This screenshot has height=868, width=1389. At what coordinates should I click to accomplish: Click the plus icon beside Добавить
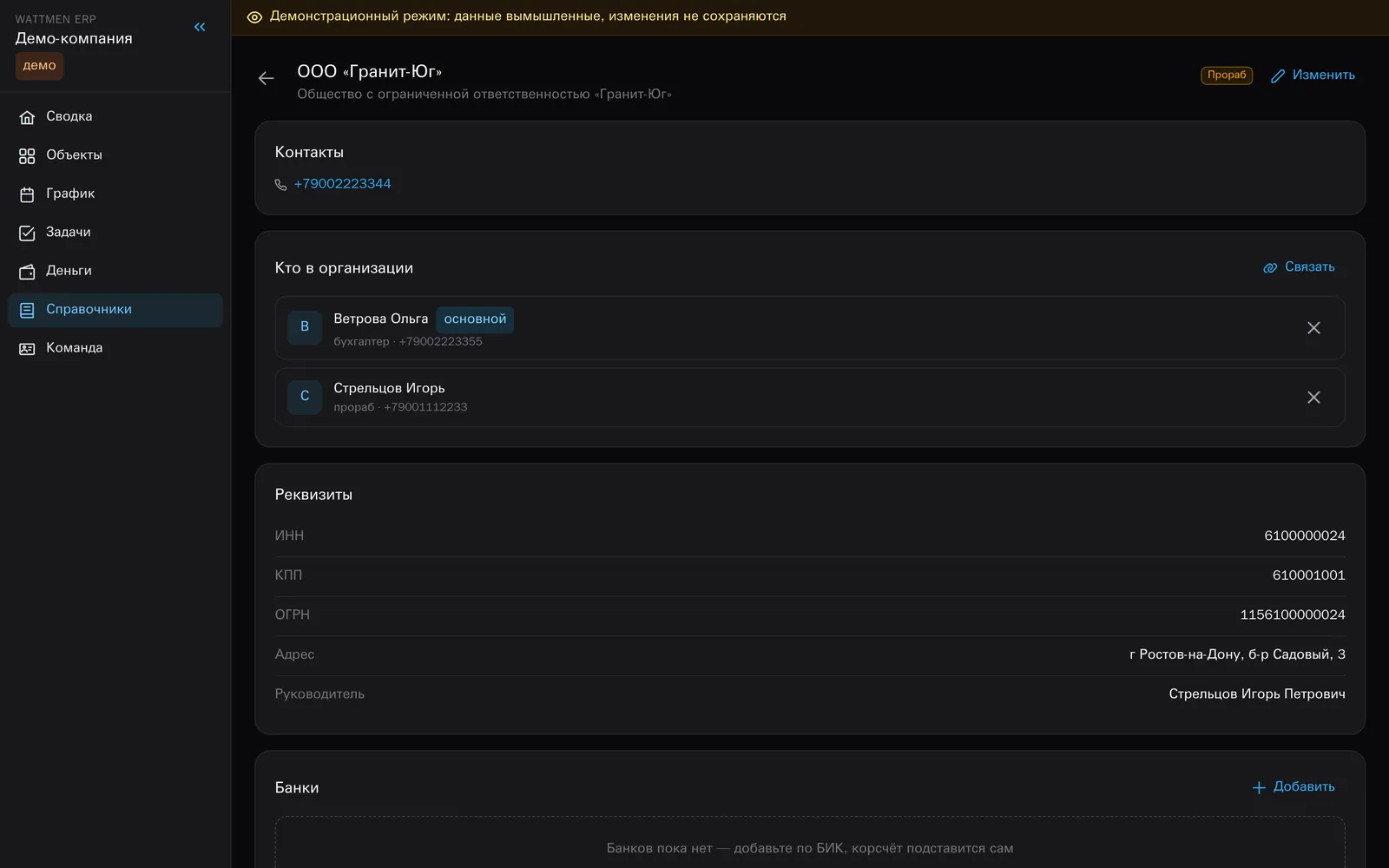click(x=1259, y=787)
